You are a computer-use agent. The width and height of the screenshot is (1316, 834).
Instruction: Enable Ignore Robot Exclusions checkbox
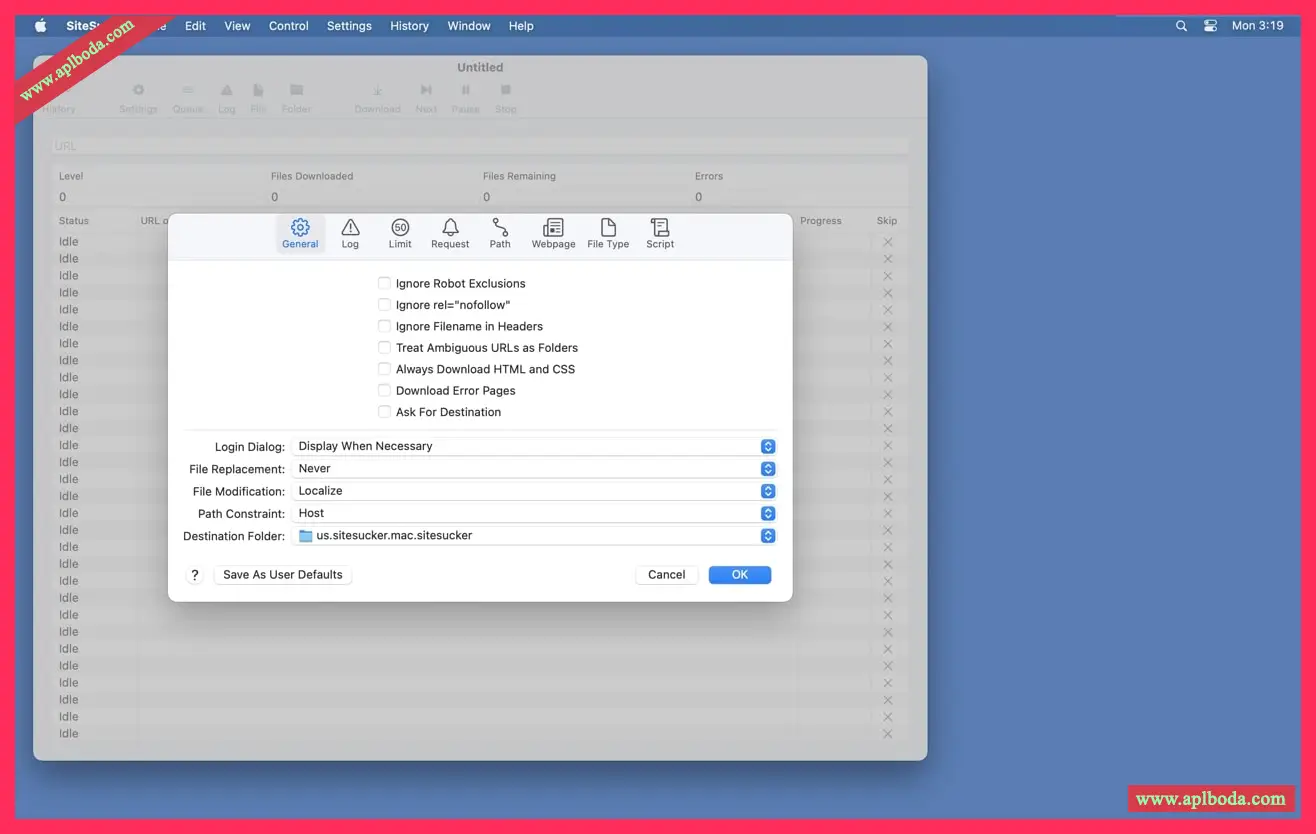384,283
